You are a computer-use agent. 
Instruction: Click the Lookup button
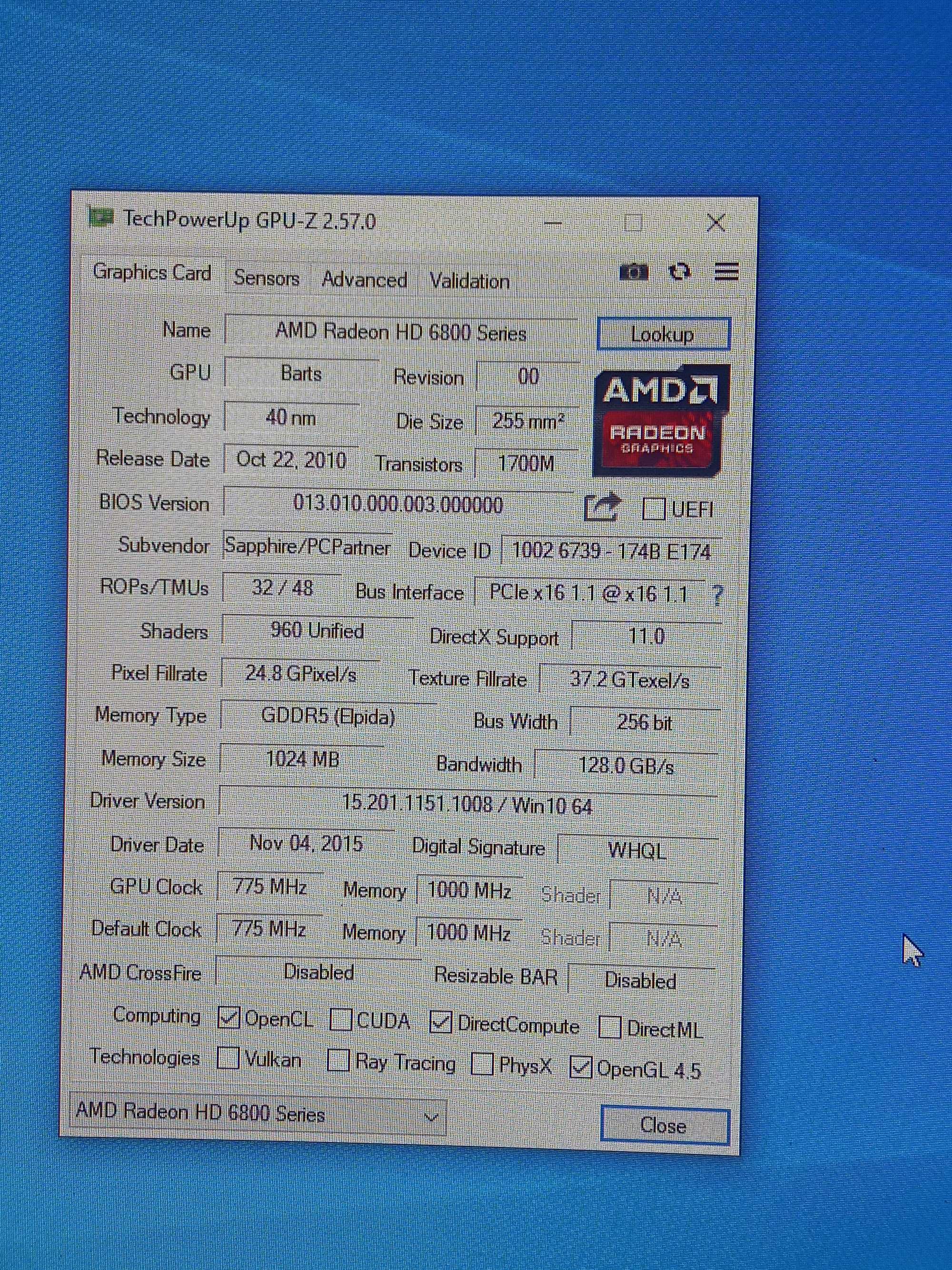pos(664,334)
